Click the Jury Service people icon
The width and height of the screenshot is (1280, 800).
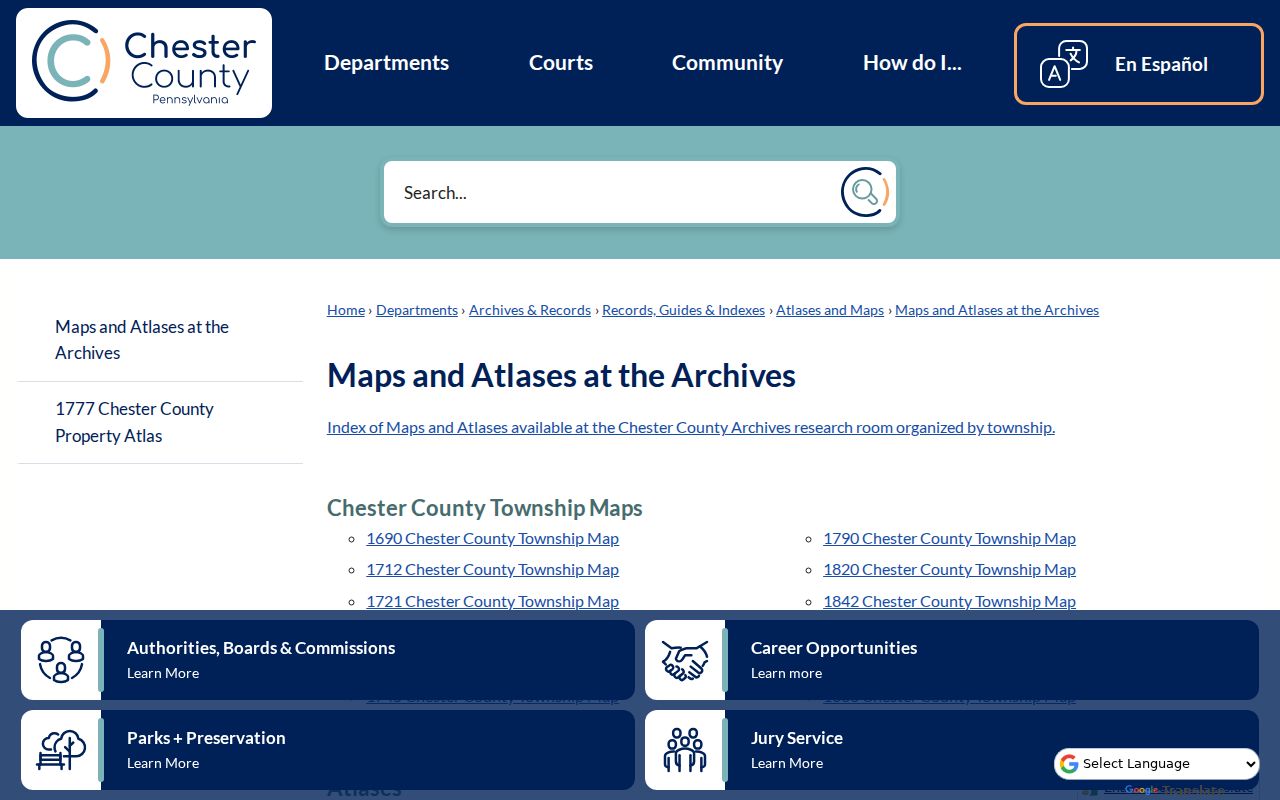685,750
